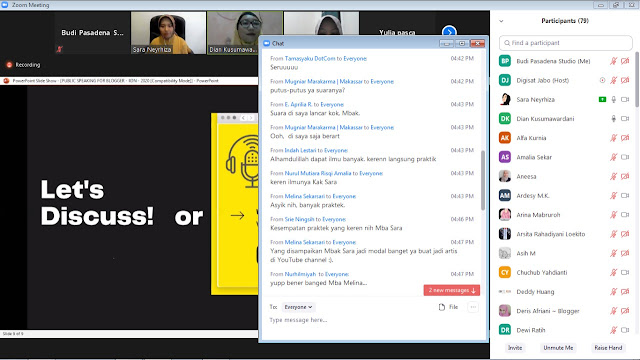Click sender name E. Aprilia R. in chat
640x360 pixels.
298,104
